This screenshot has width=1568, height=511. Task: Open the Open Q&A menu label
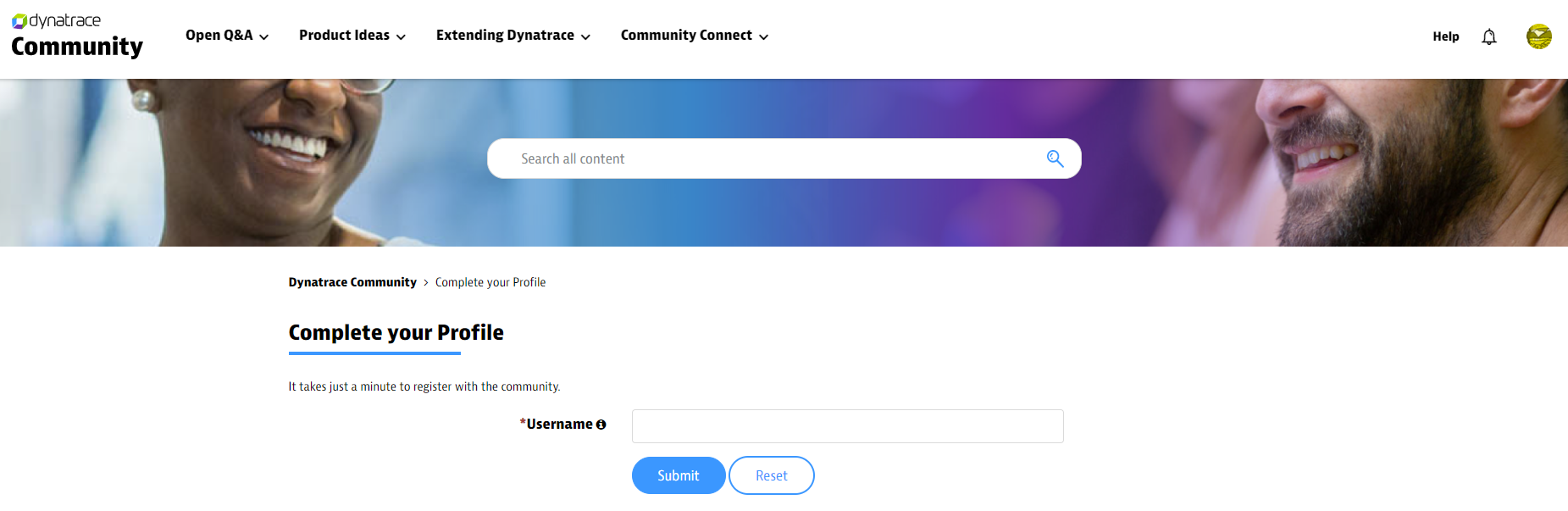point(219,36)
